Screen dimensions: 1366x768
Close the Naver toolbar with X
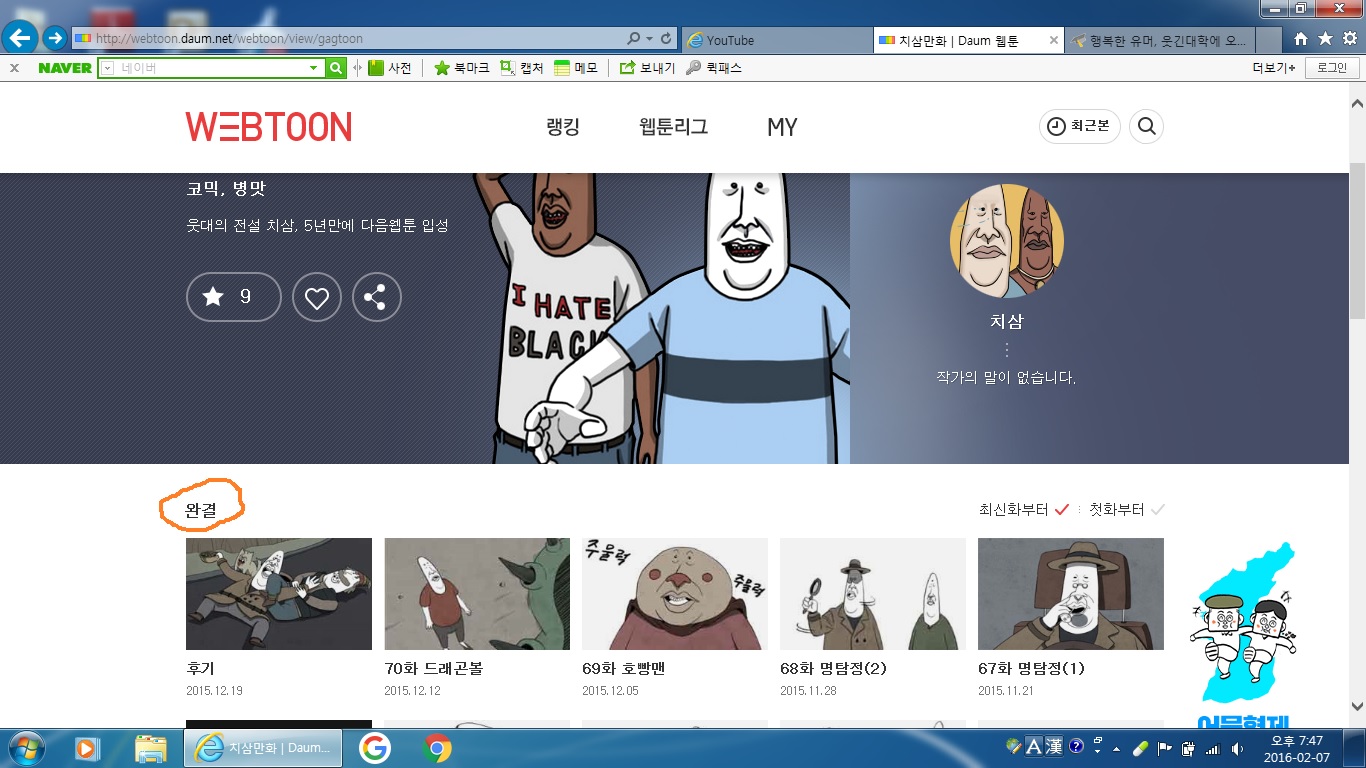[x=14, y=68]
